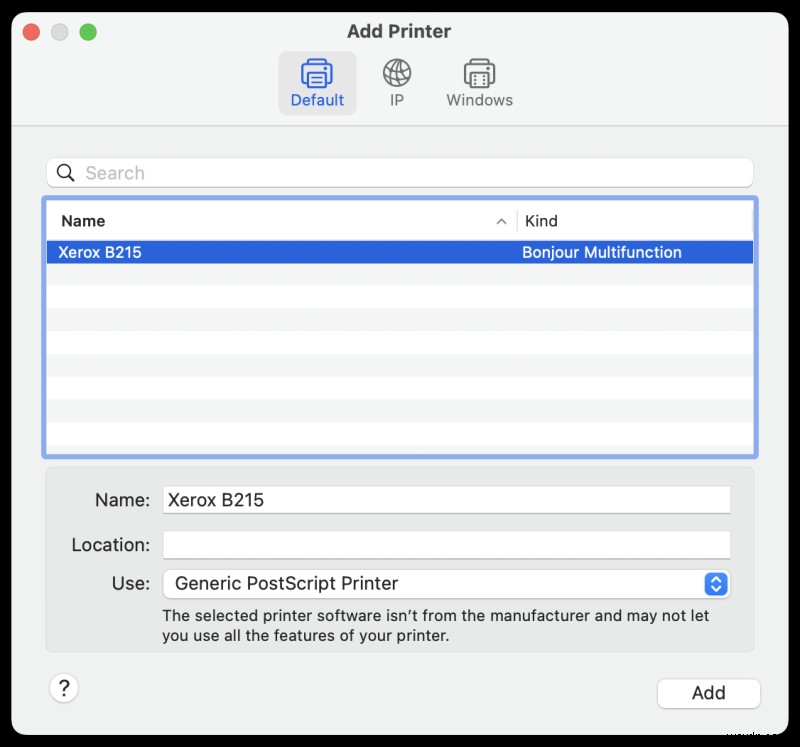Click the Location text field
800x747 pixels.
pyautogui.click(x=446, y=545)
